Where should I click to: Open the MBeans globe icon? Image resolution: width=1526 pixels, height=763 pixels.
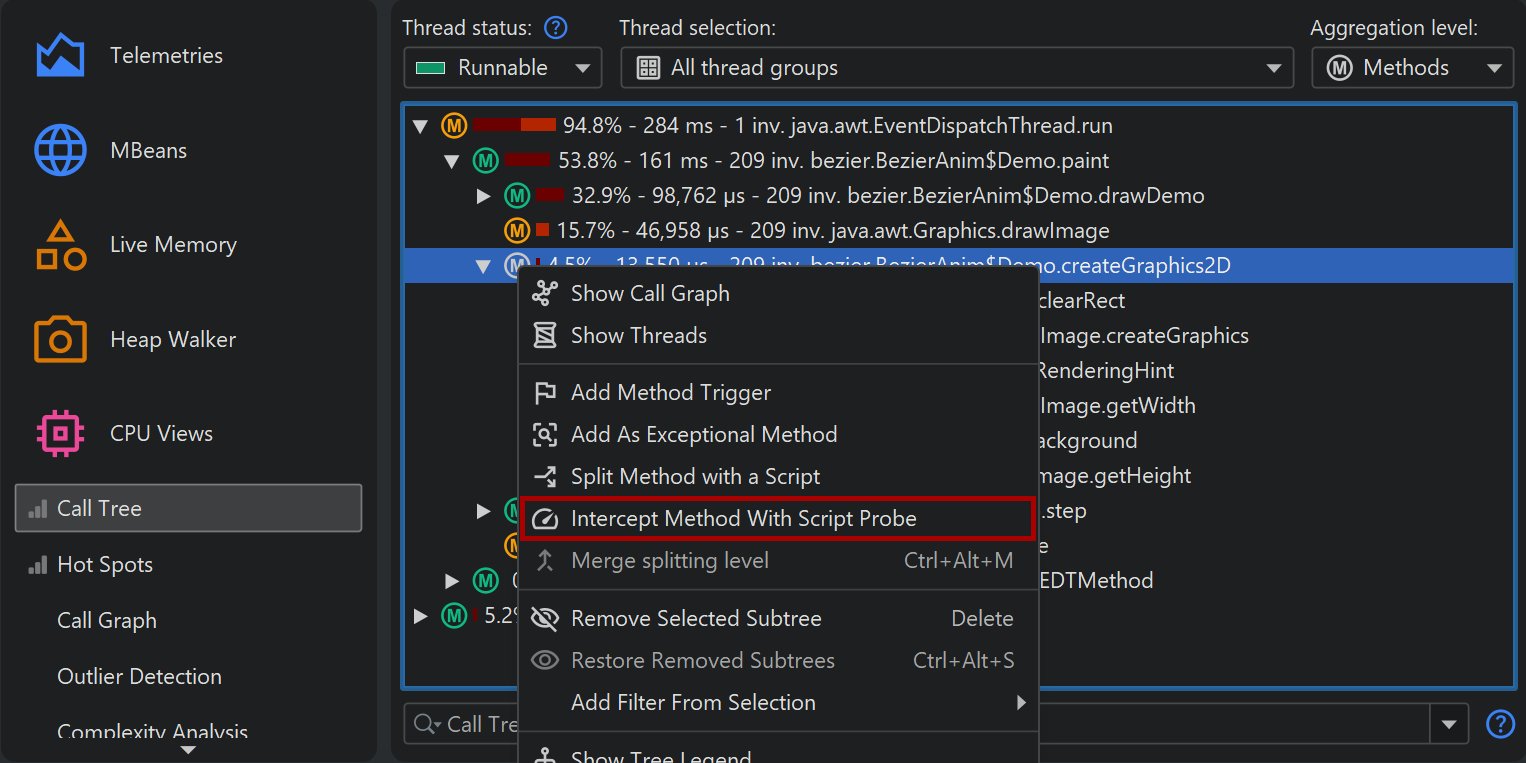60,151
